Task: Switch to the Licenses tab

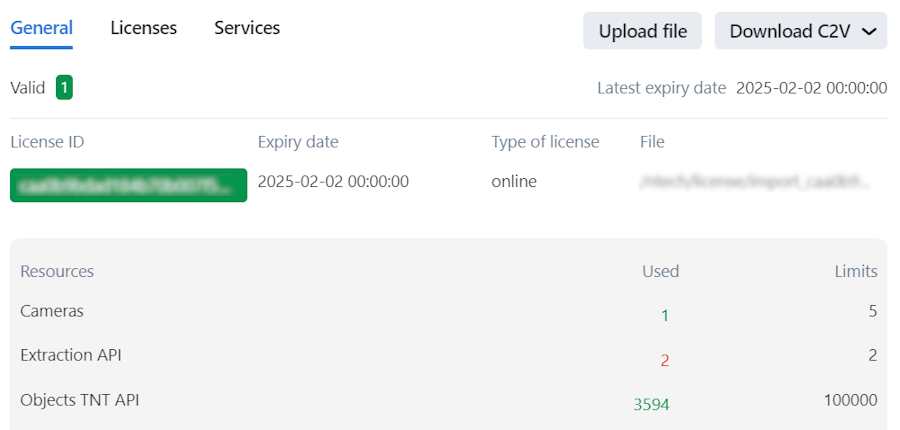Action: (143, 28)
